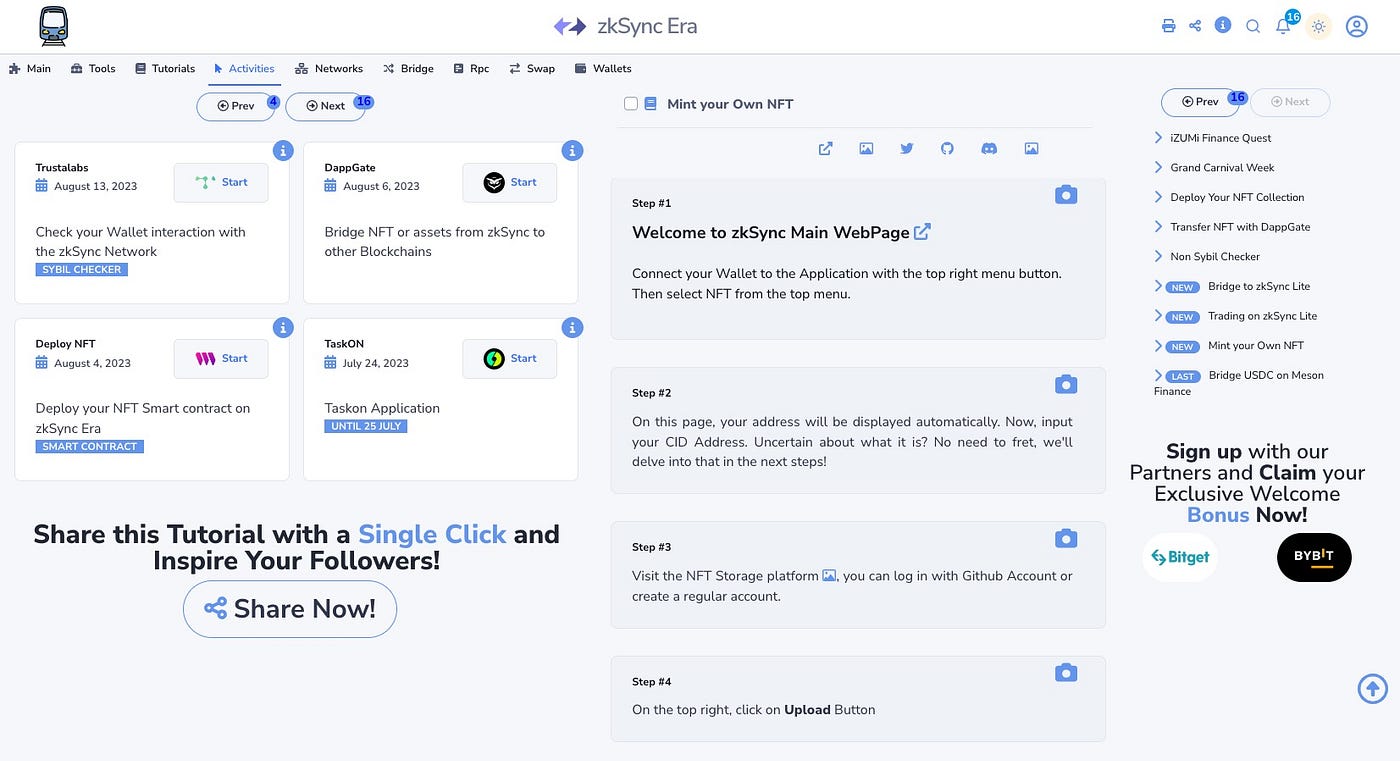Open the Tools menu tab
This screenshot has height=761, width=1400.
tap(93, 69)
